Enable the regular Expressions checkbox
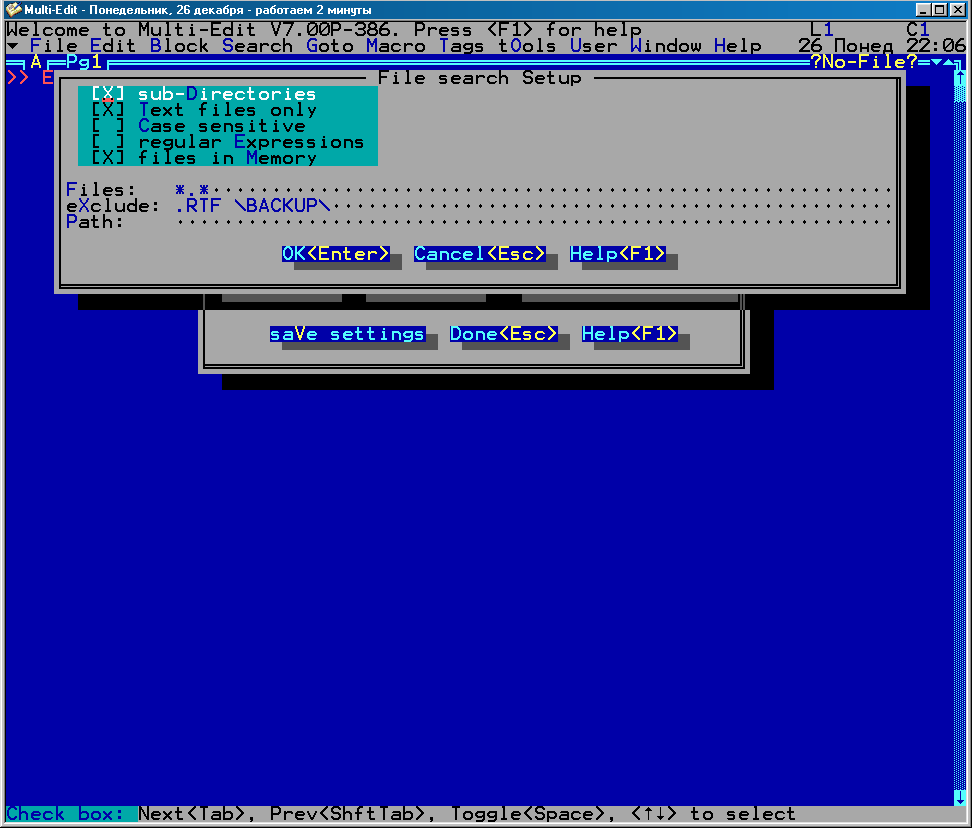 tap(227, 143)
